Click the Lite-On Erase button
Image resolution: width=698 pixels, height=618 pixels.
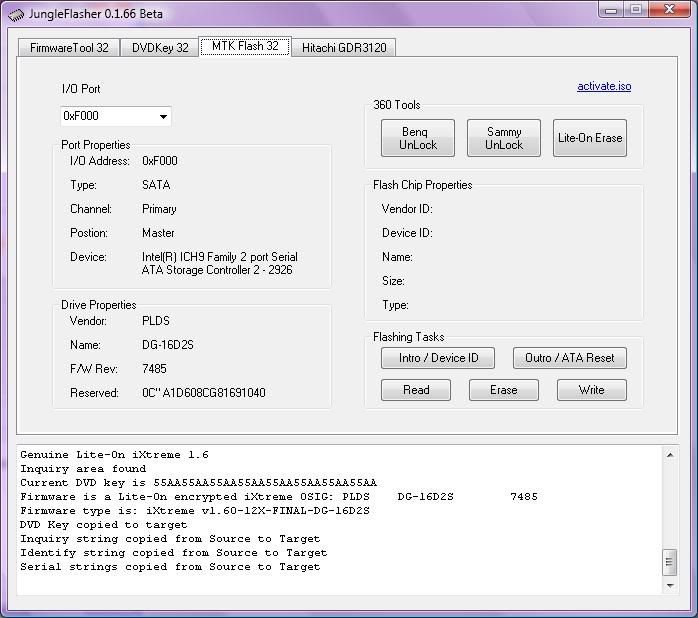pos(590,138)
